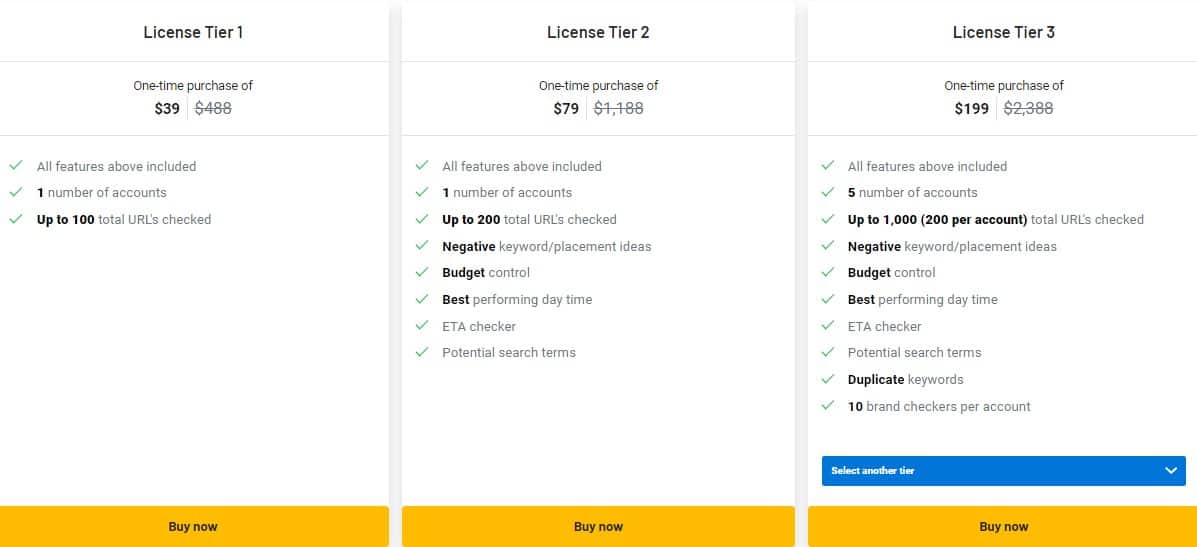Click the checkmark beside Tier 2 Budget control
This screenshot has width=1197, height=547.
click(x=422, y=272)
